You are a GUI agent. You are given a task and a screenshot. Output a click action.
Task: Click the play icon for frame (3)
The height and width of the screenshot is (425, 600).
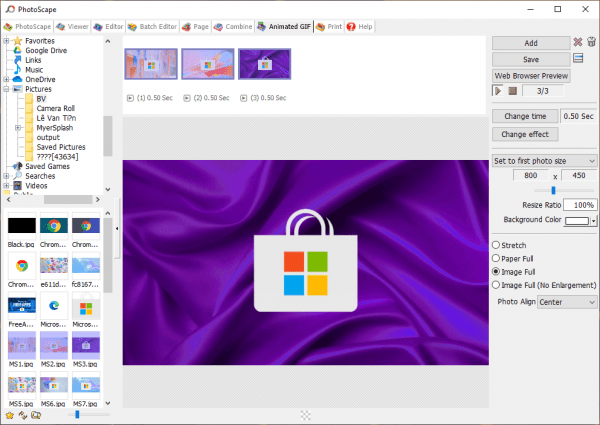point(243,98)
